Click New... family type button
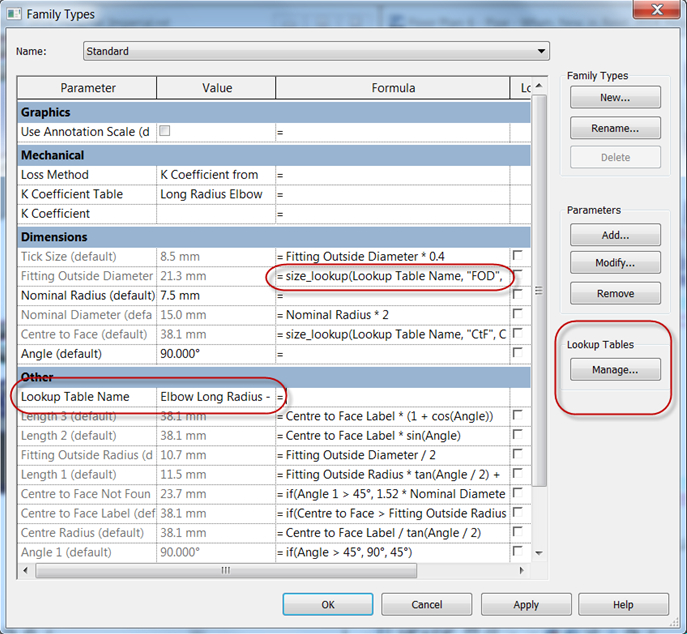Image resolution: width=687 pixels, height=634 pixels. click(615, 98)
